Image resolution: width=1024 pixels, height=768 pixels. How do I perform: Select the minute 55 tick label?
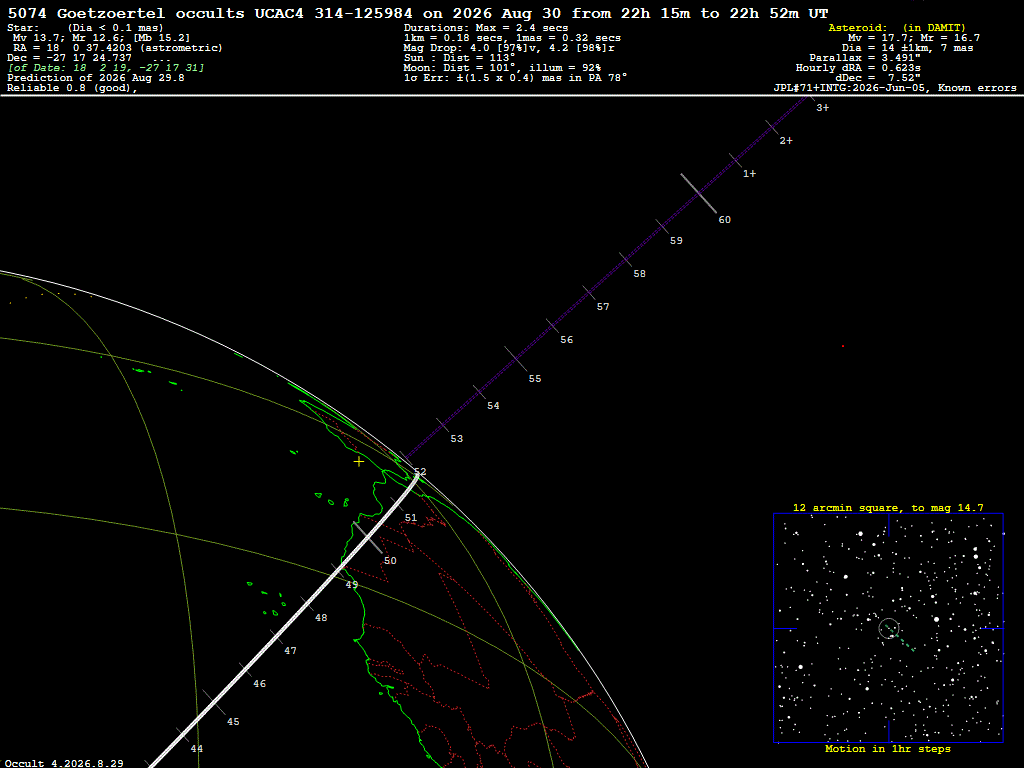pyautogui.click(x=535, y=379)
